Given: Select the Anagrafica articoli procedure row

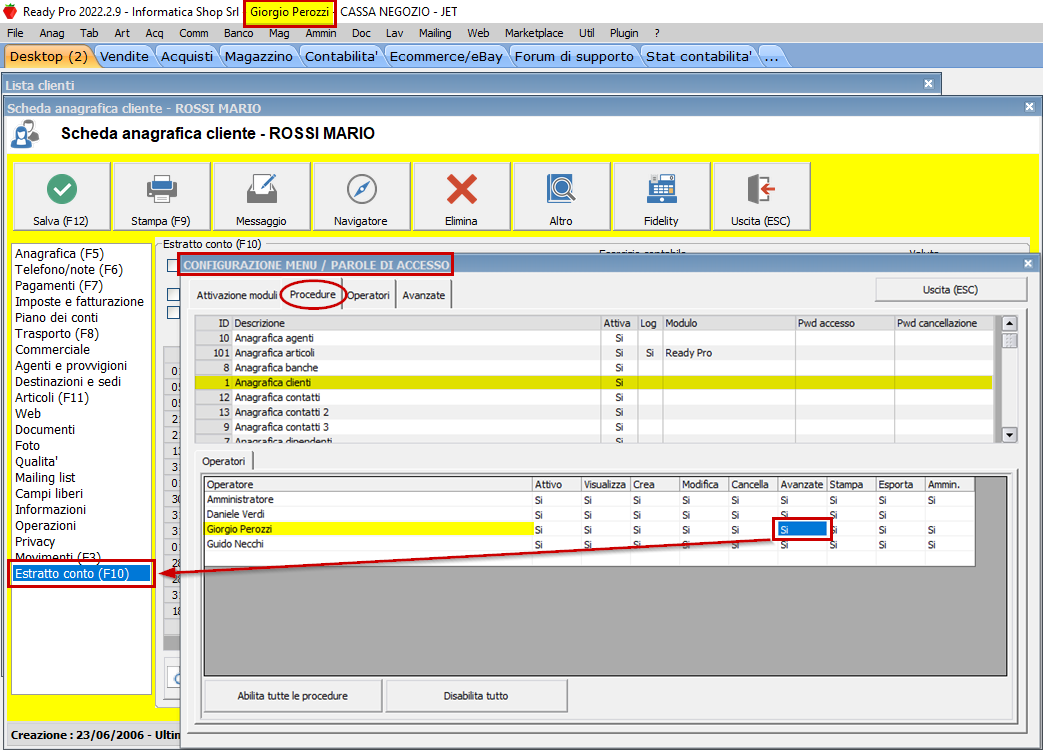Looking at the screenshot, I should coord(593,353).
